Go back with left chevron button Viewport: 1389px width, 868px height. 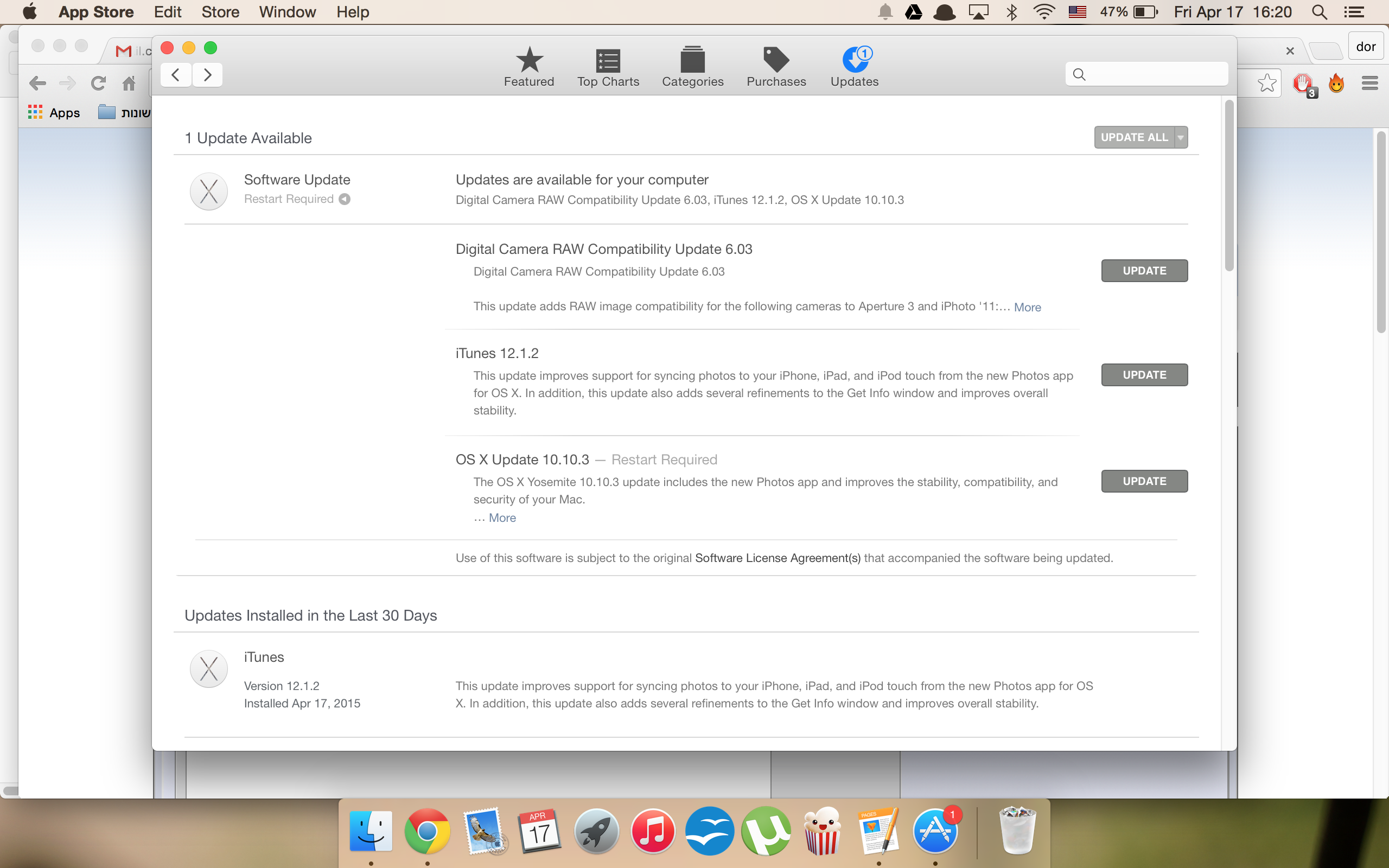click(x=176, y=75)
